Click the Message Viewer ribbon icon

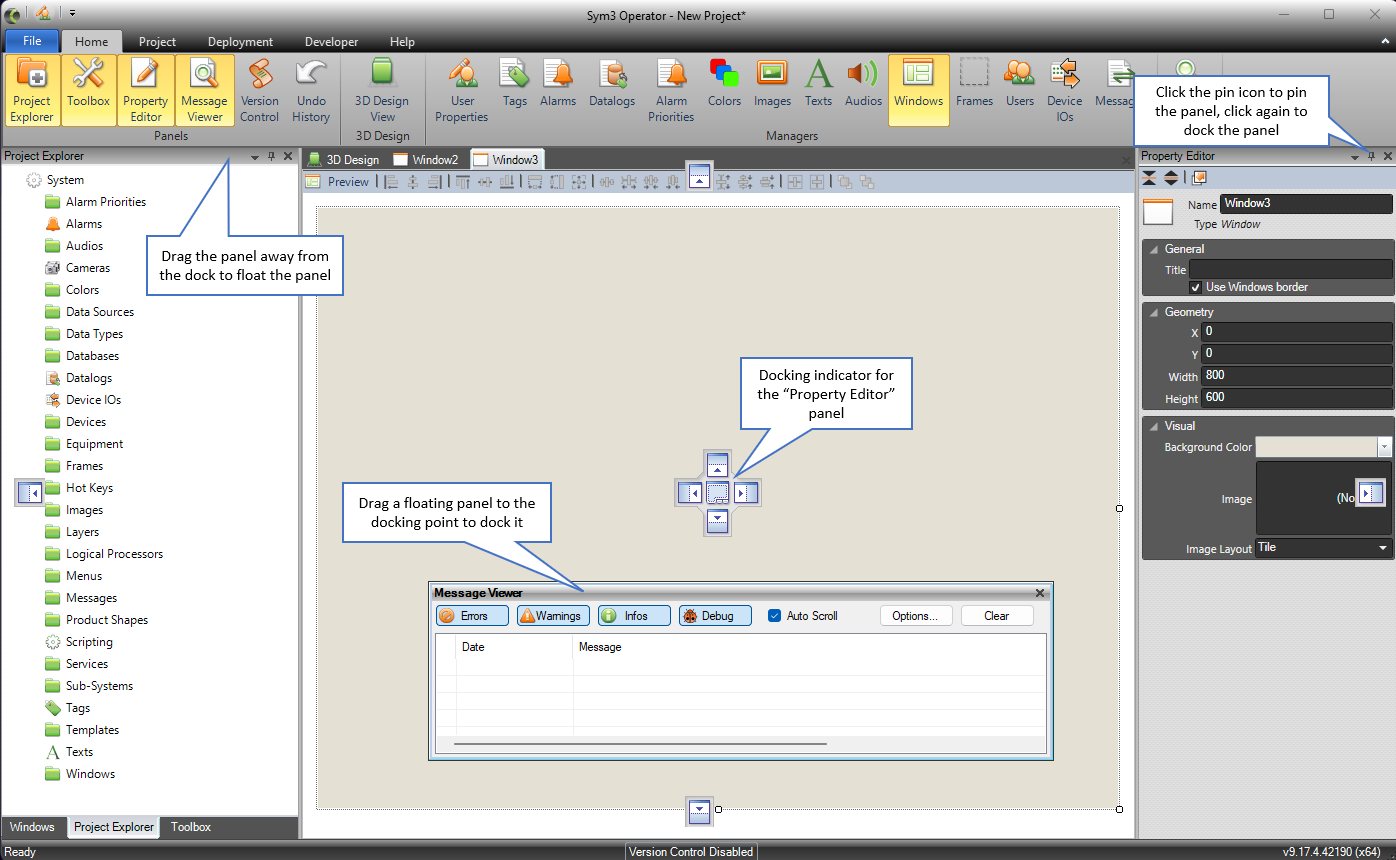[x=205, y=90]
